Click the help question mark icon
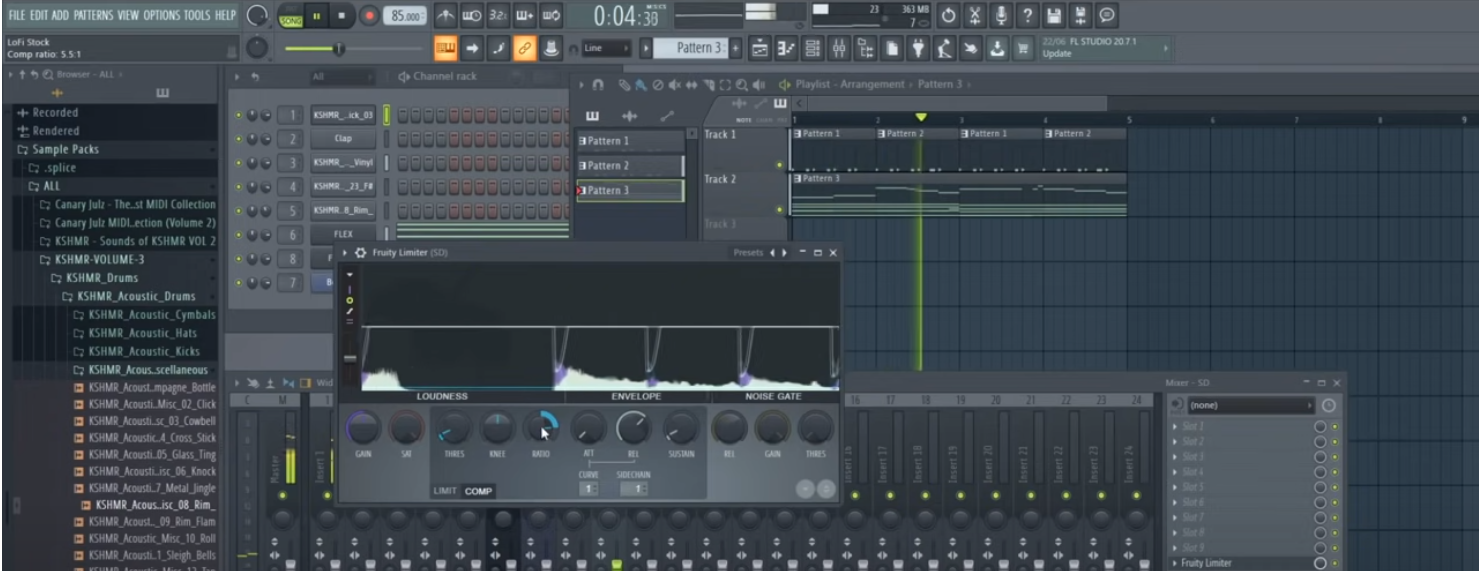Image resolution: width=1479 pixels, height=571 pixels. (x=1028, y=16)
